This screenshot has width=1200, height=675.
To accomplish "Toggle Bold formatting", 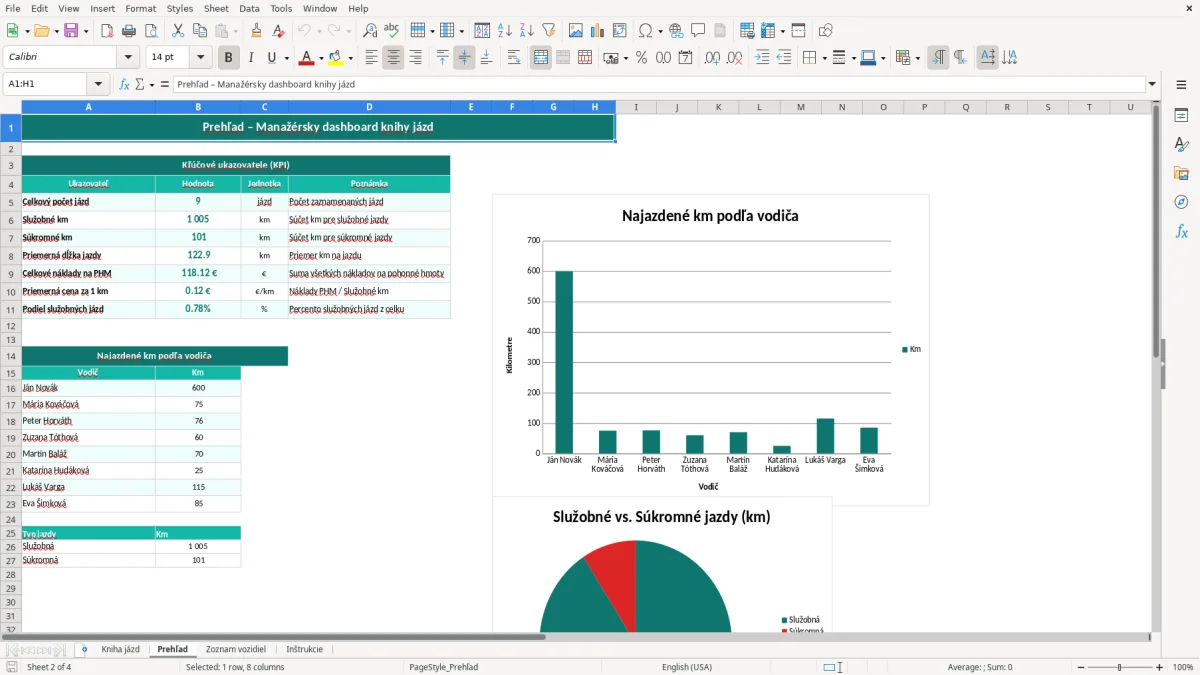I will pyautogui.click(x=229, y=57).
